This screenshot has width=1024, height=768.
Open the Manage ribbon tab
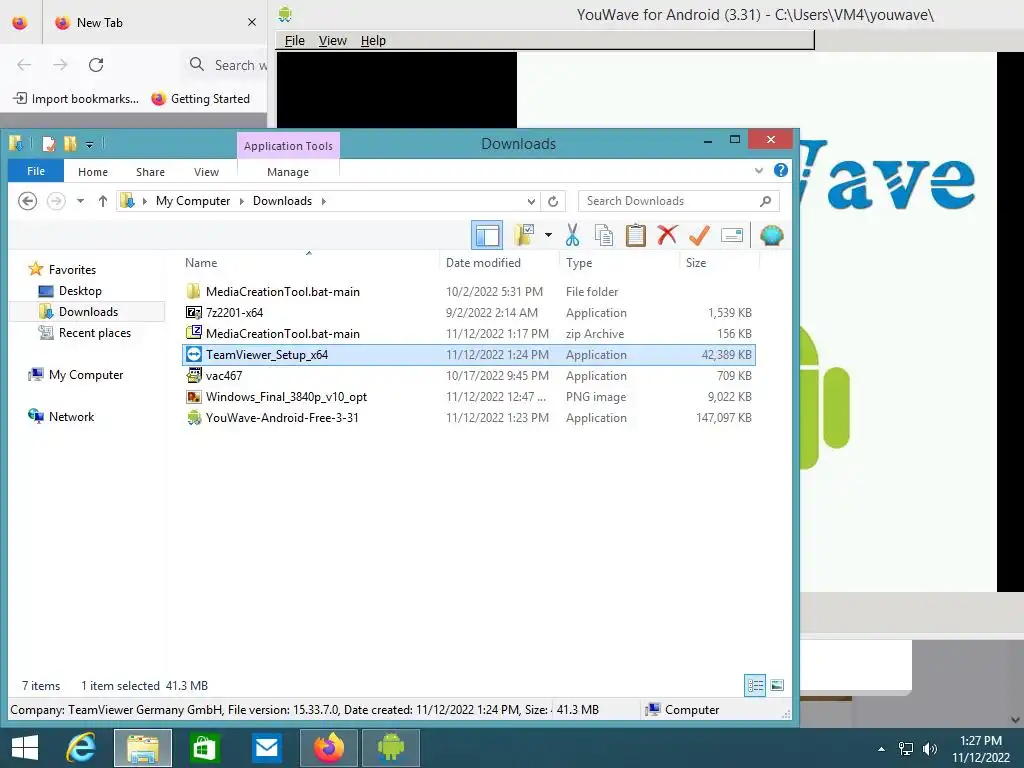tap(288, 172)
